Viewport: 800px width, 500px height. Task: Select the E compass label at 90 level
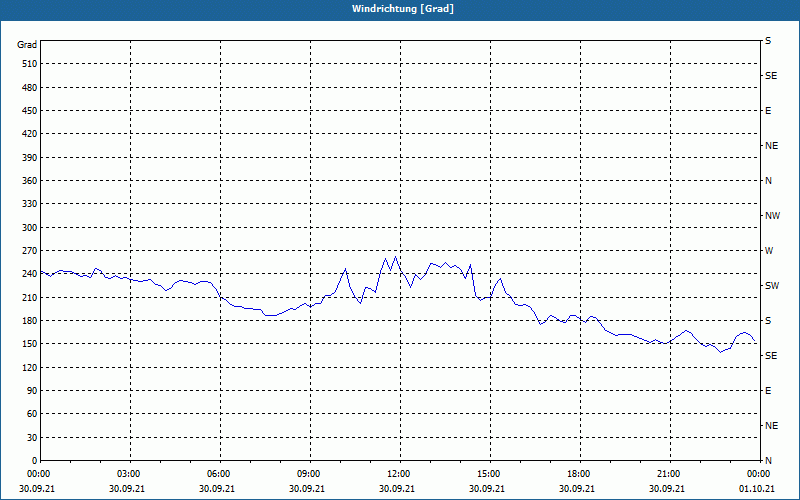click(768, 391)
